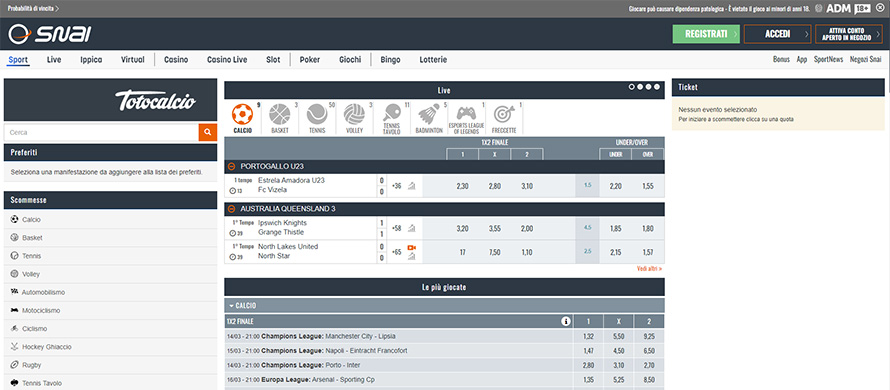Select the Volley live sport icon
Screen dimensions: 890x390
tap(354, 118)
